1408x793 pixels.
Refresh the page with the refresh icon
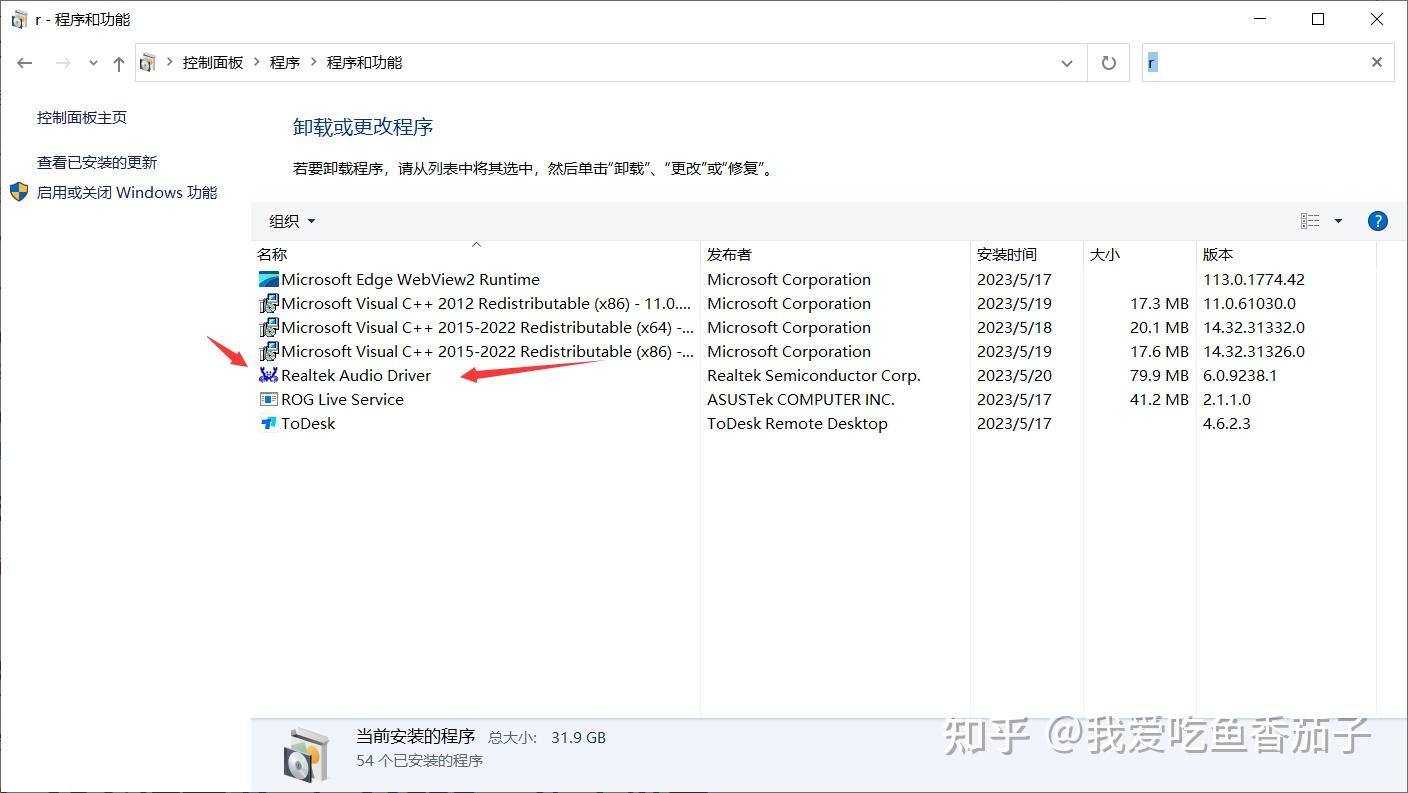1108,62
